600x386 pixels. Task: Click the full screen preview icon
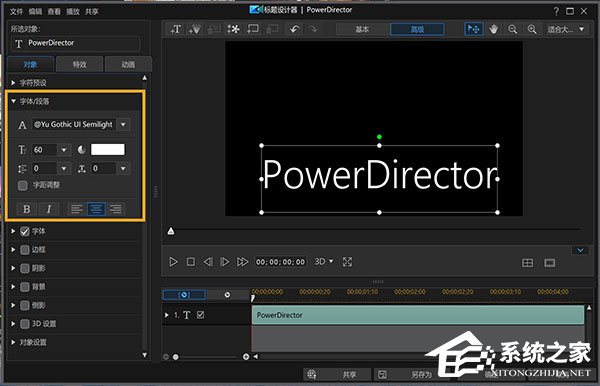click(x=347, y=262)
